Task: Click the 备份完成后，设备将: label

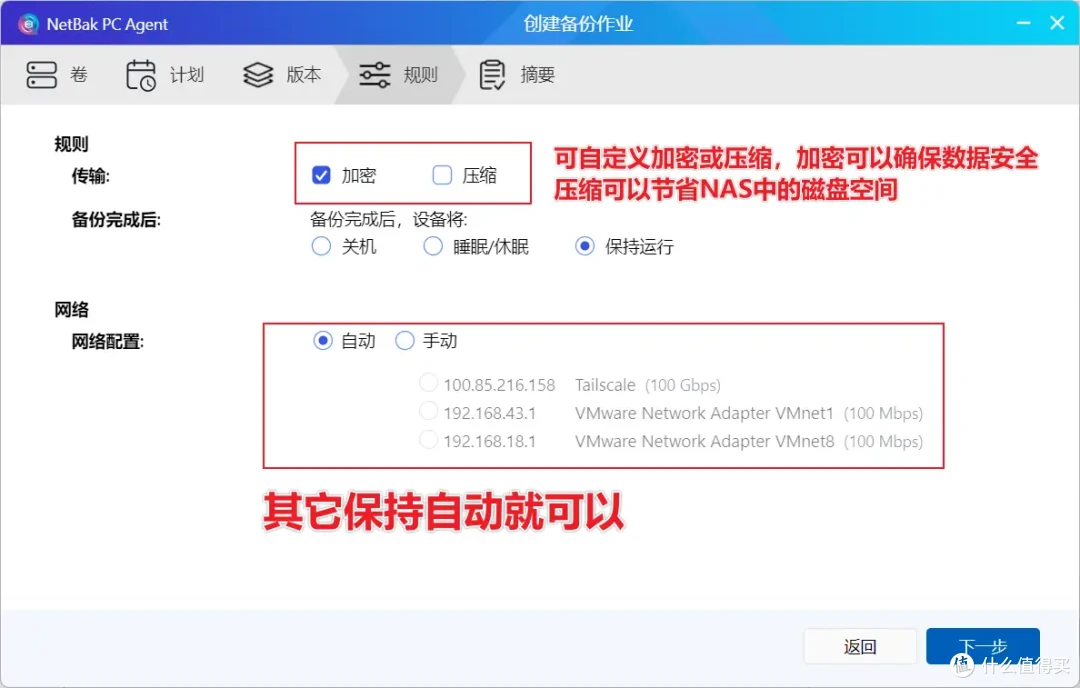Action: pyautogui.click(x=388, y=220)
